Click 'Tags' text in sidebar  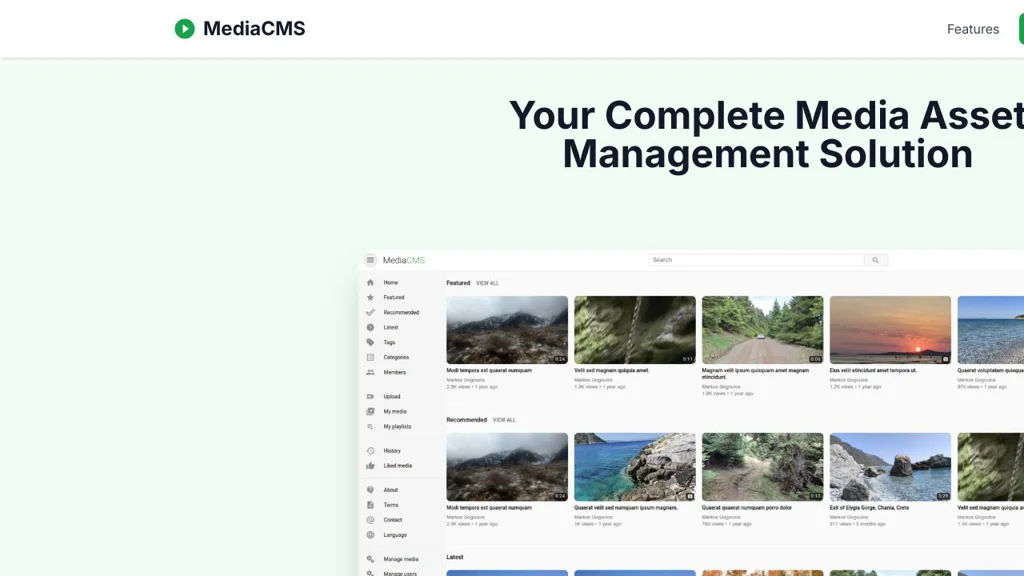[x=389, y=343]
